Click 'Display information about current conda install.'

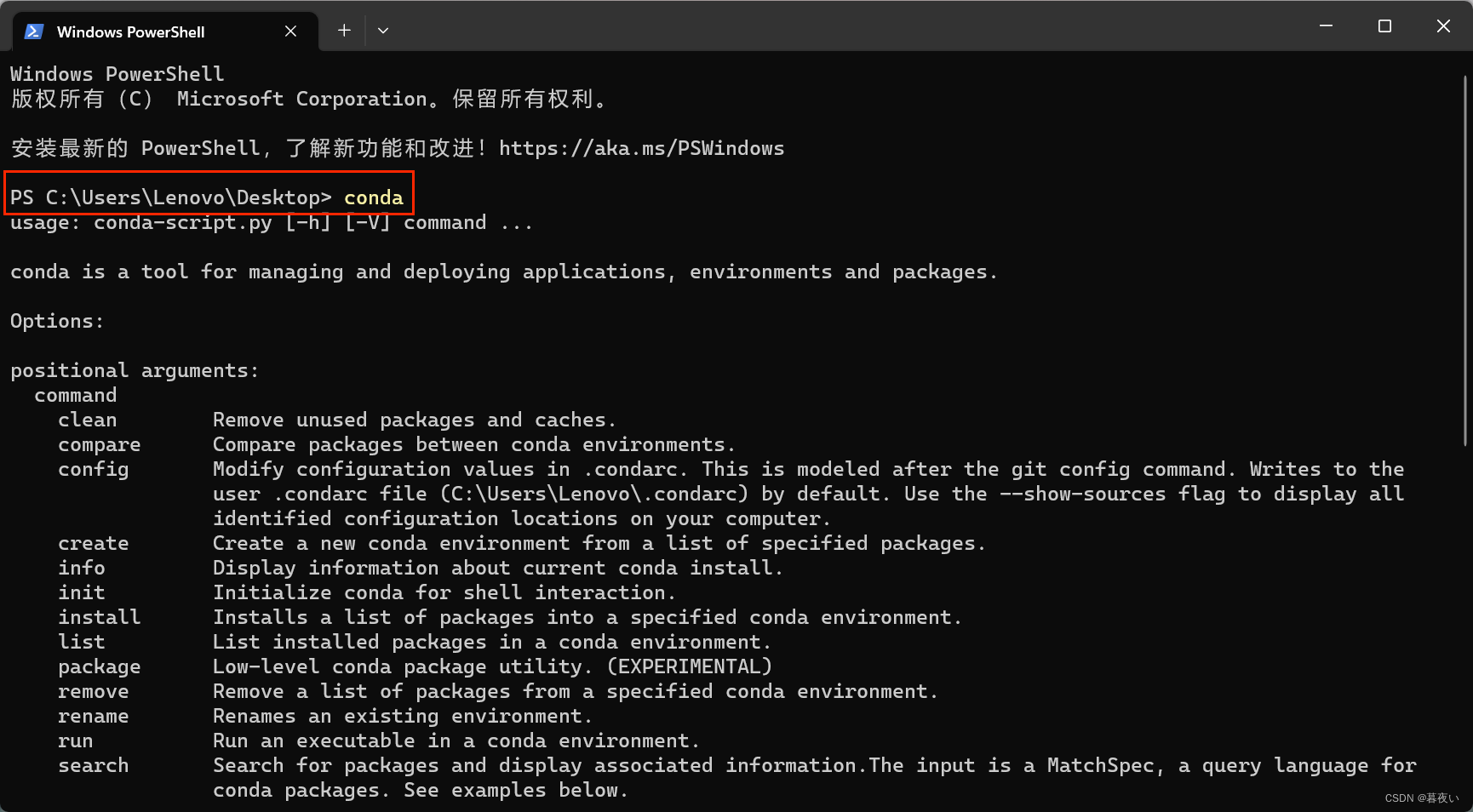(x=498, y=568)
